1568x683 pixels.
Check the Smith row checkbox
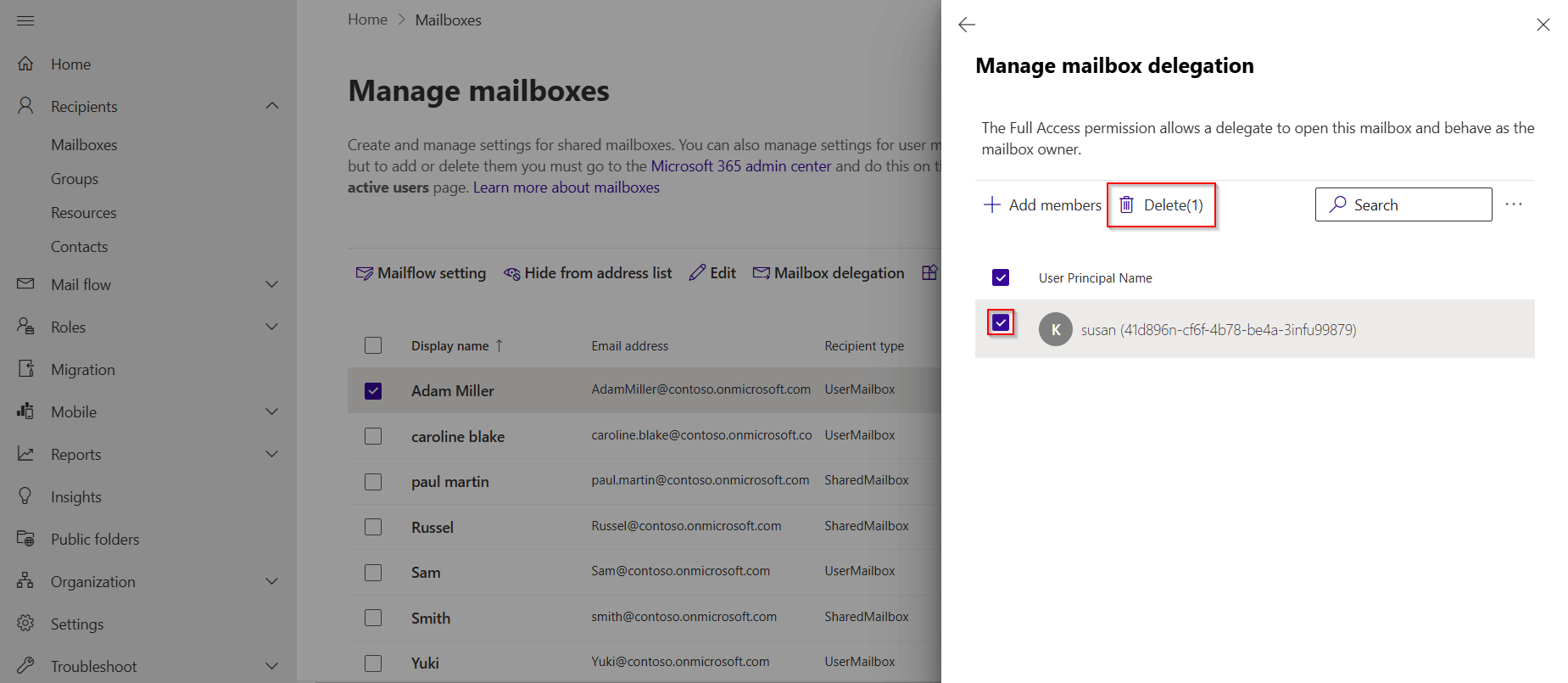[373, 618]
